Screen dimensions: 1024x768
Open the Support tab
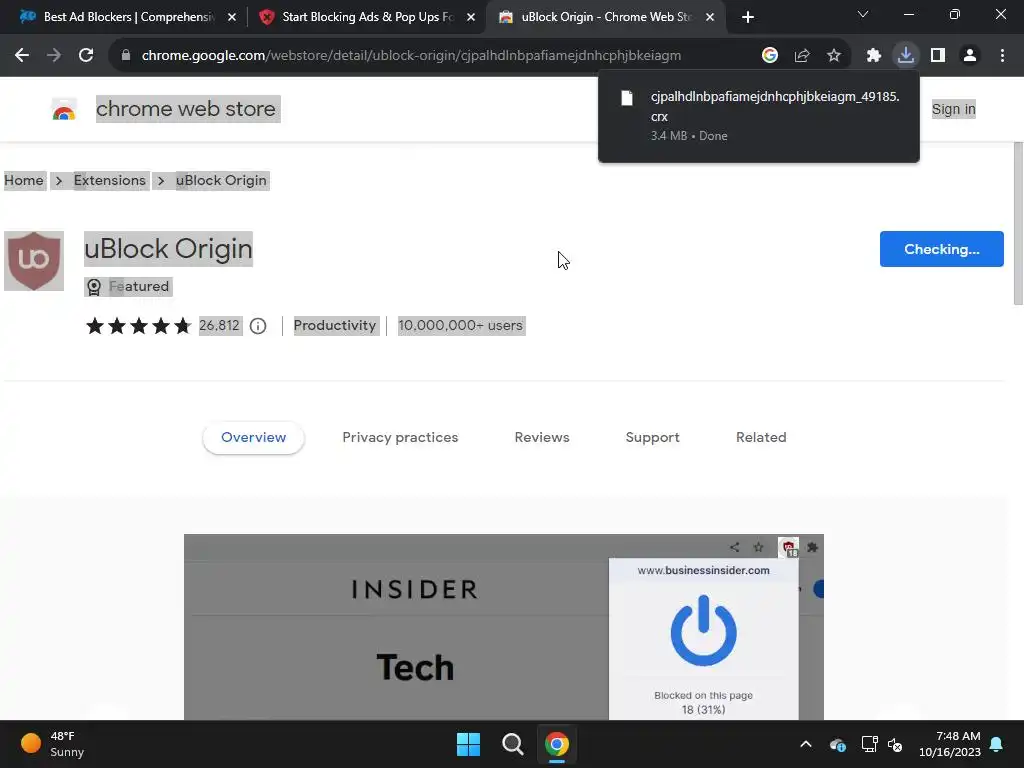pyautogui.click(x=652, y=438)
